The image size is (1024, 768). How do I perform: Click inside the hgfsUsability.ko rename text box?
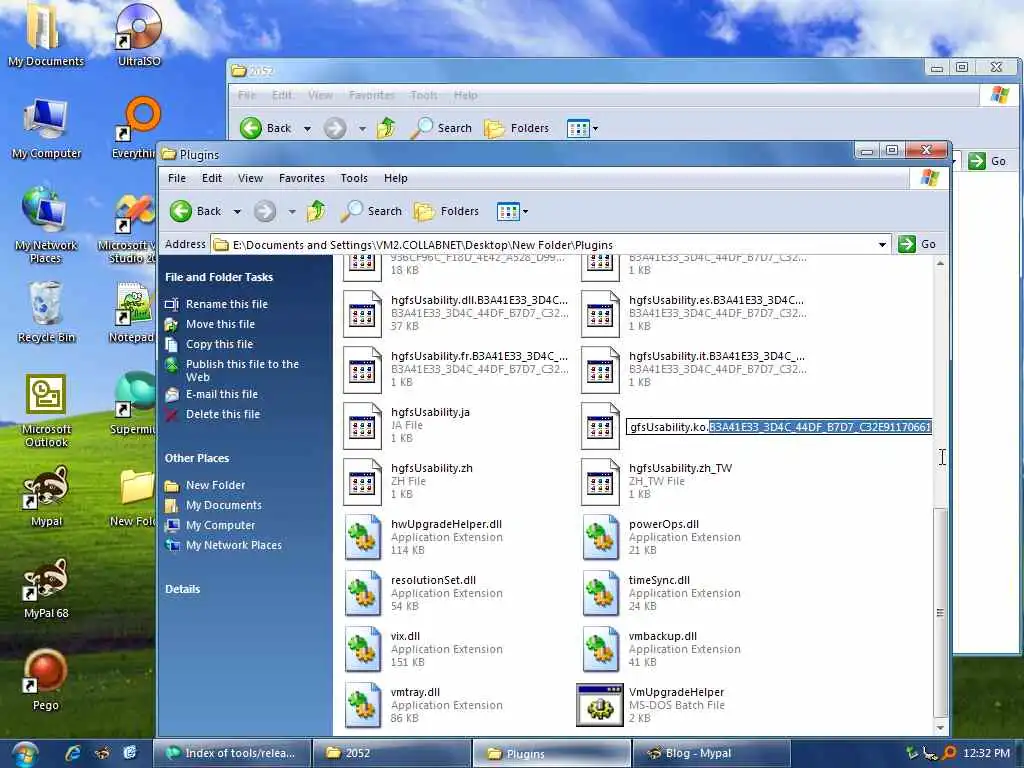779,427
